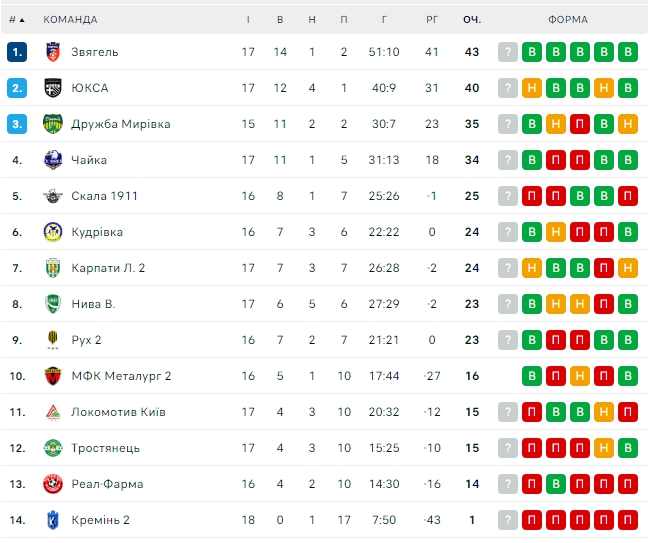Sort by the РГ goal difference header
This screenshot has width=656, height=543.
(432, 19)
